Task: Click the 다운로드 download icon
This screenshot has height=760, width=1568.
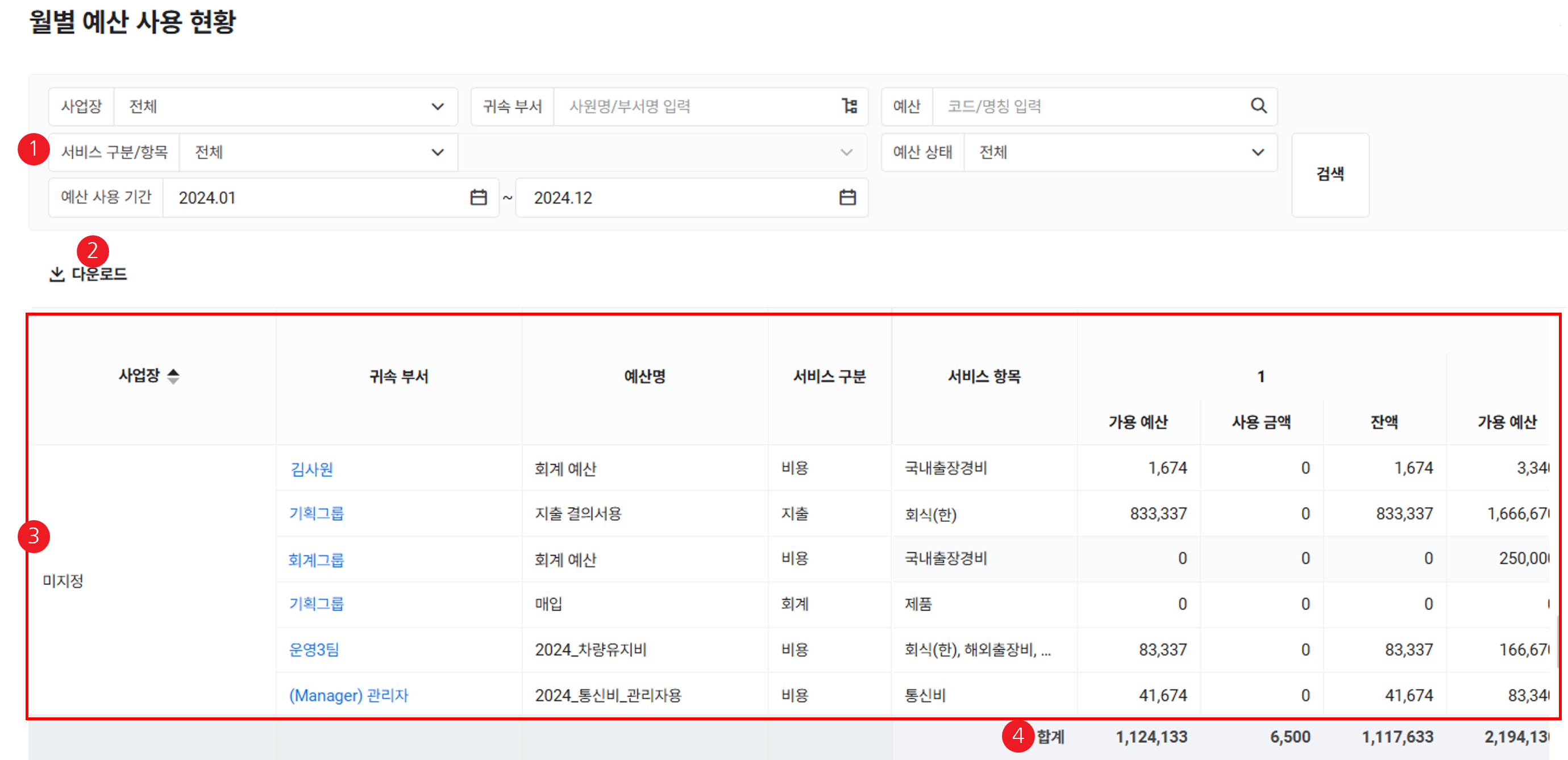Action: pyautogui.click(x=57, y=274)
